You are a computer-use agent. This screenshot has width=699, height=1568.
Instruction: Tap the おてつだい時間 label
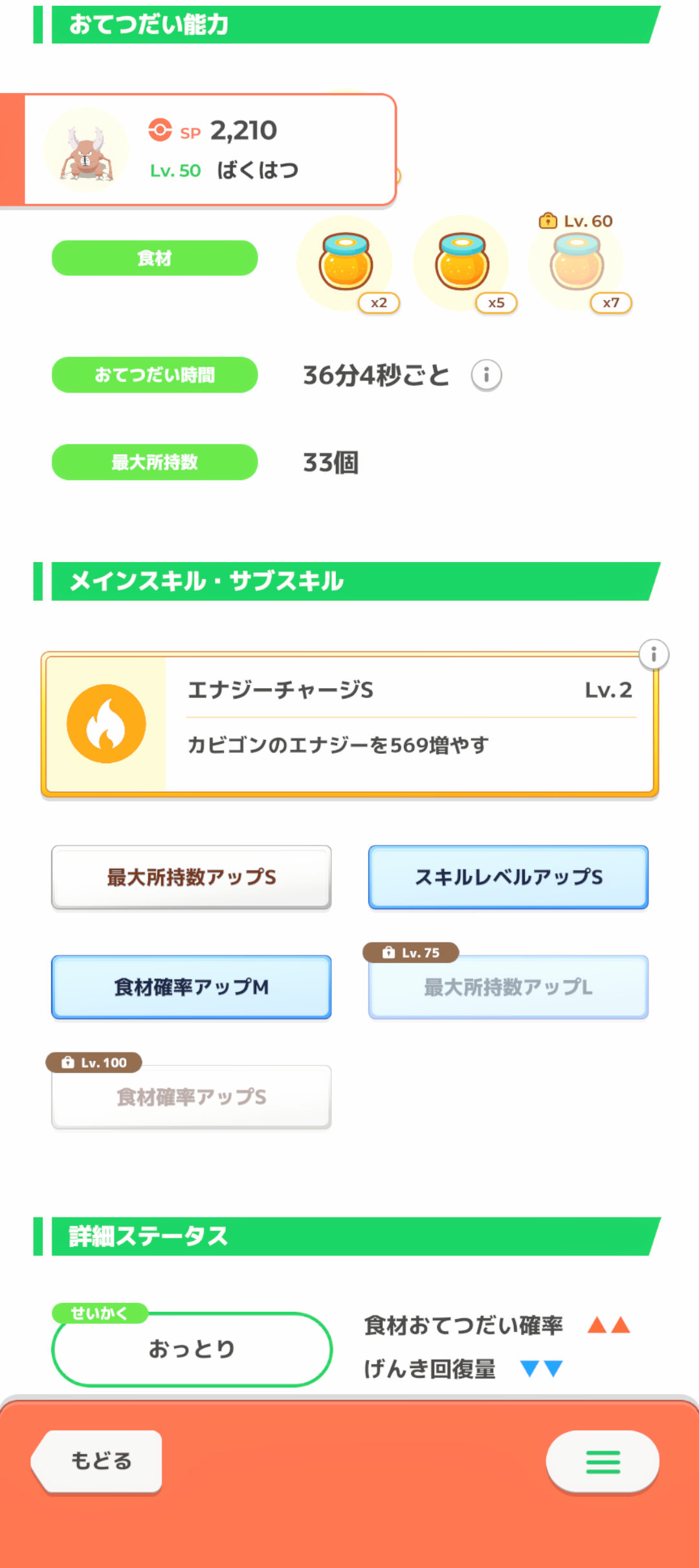pyautogui.click(x=155, y=375)
